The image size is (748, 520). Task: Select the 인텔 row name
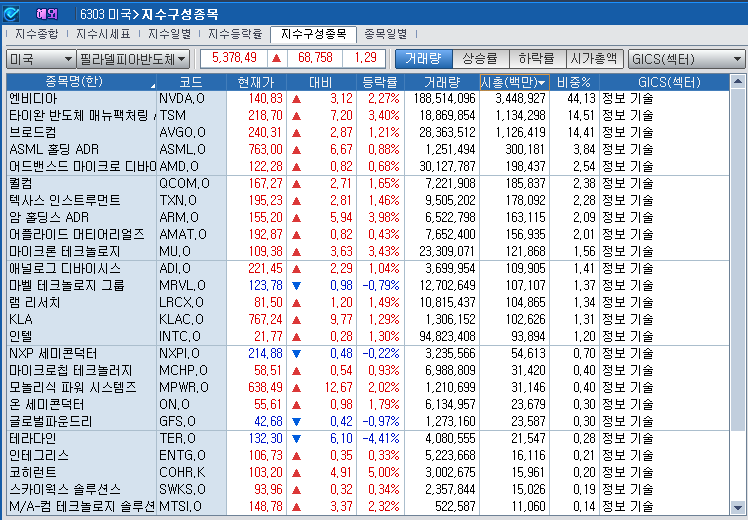(21, 336)
